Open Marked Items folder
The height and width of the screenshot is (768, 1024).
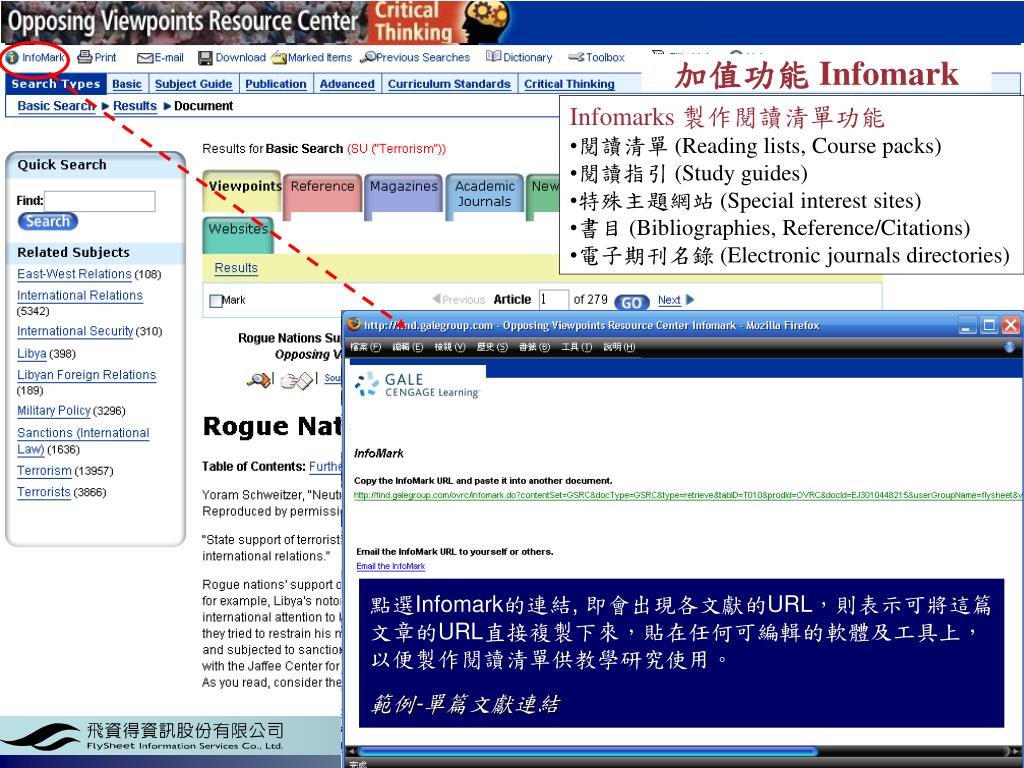click(x=312, y=57)
